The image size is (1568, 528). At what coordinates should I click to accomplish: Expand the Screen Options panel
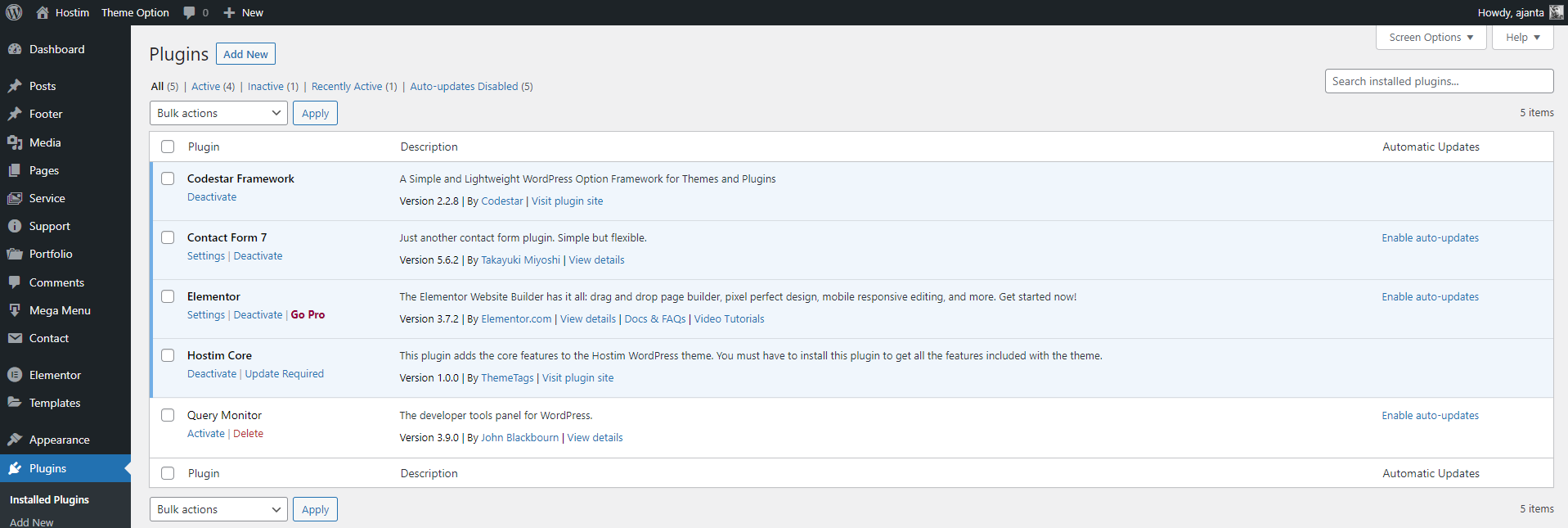tap(1431, 38)
